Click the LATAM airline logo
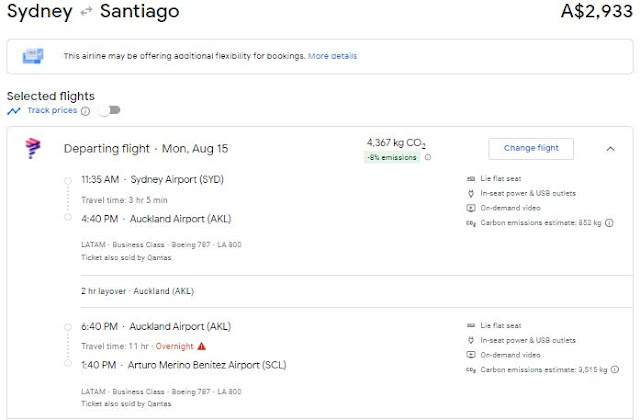Screen dimensions: 640x420 click(x=33, y=150)
